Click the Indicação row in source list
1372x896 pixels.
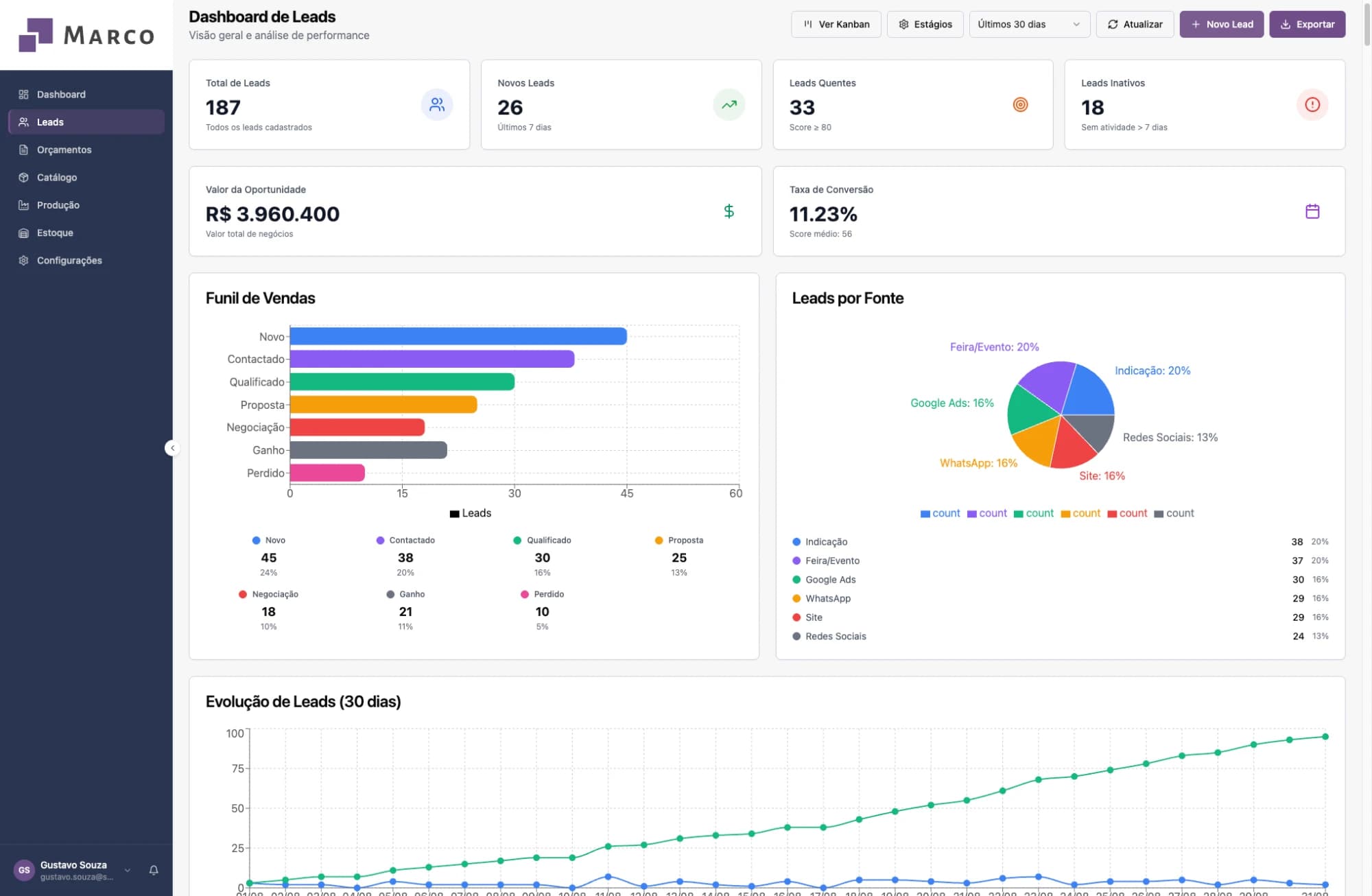[1060, 541]
